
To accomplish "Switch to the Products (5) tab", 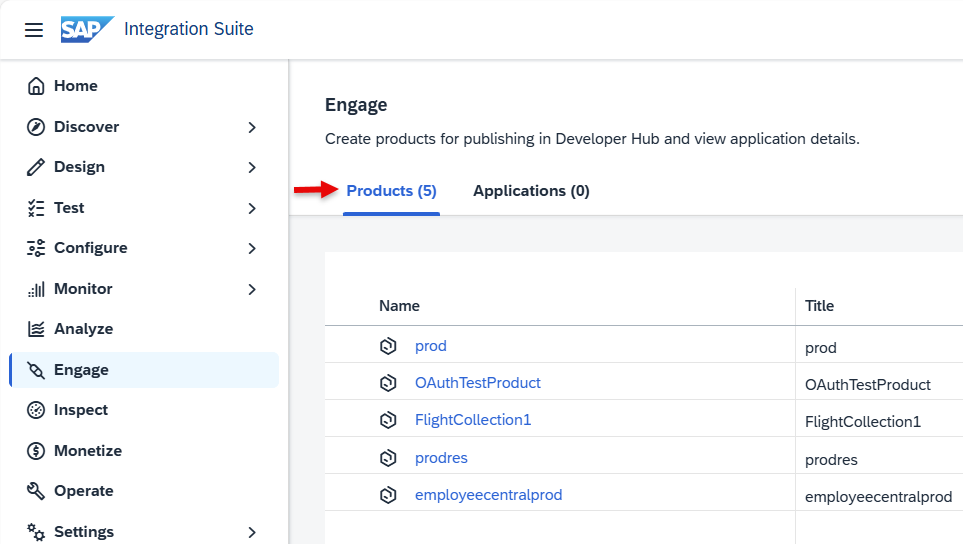I will pos(391,191).
